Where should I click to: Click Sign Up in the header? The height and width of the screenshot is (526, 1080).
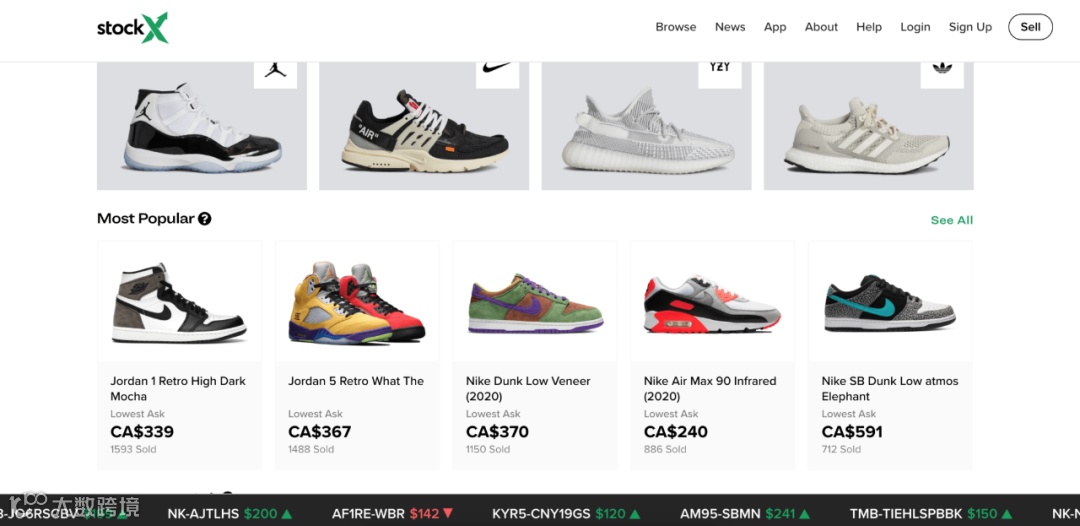pyautogui.click(x=970, y=27)
